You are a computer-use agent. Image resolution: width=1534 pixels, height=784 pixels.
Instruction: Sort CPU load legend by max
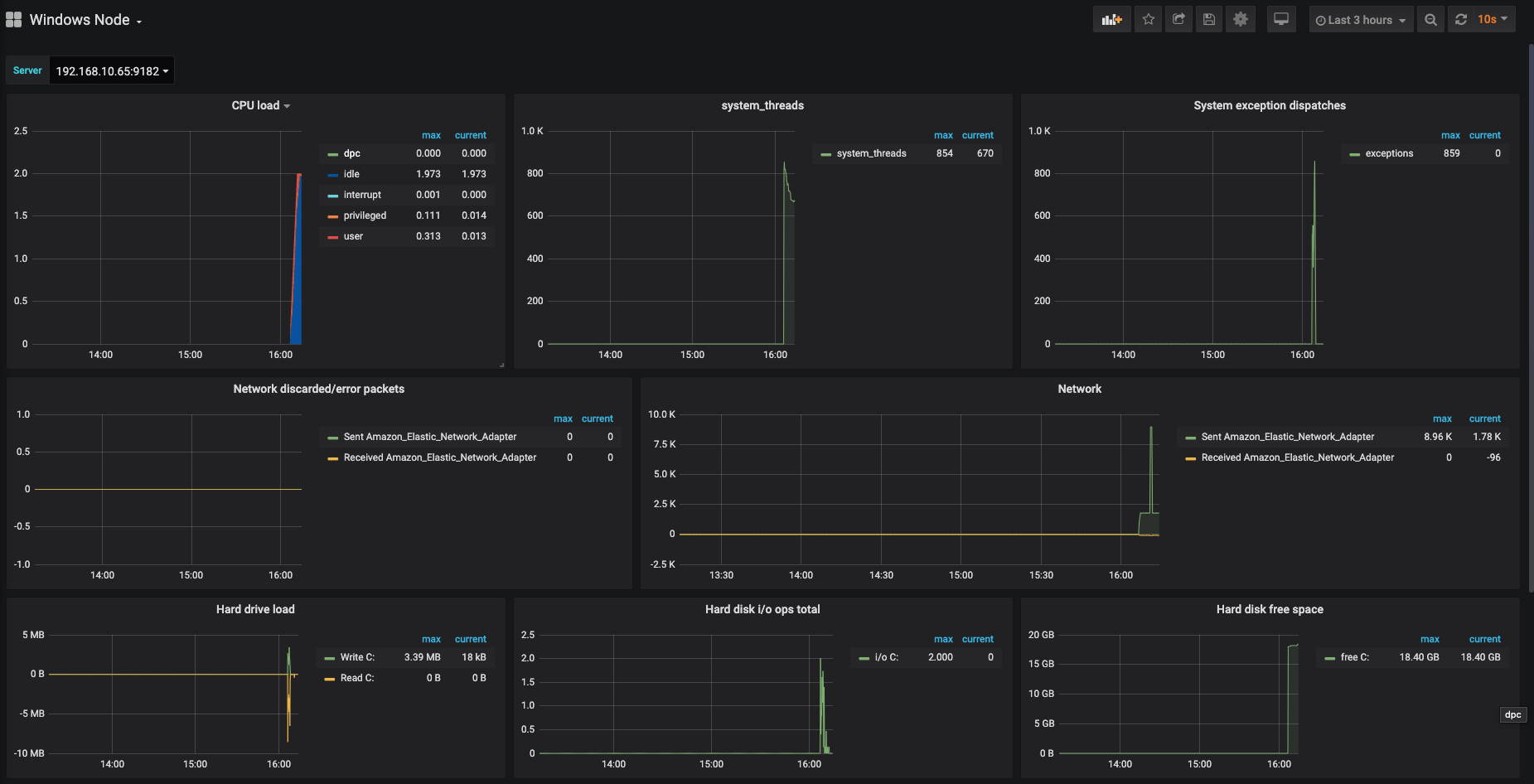click(x=431, y=135)
